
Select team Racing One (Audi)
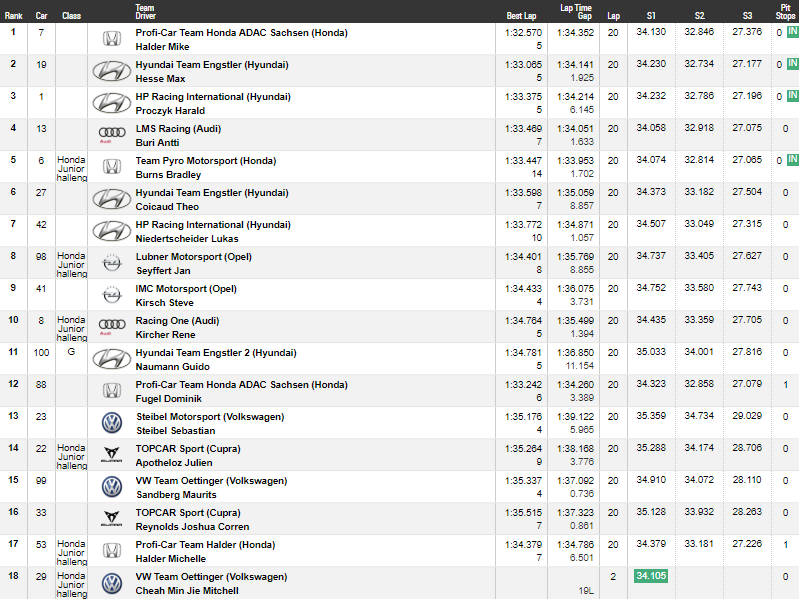coord(177,321)
